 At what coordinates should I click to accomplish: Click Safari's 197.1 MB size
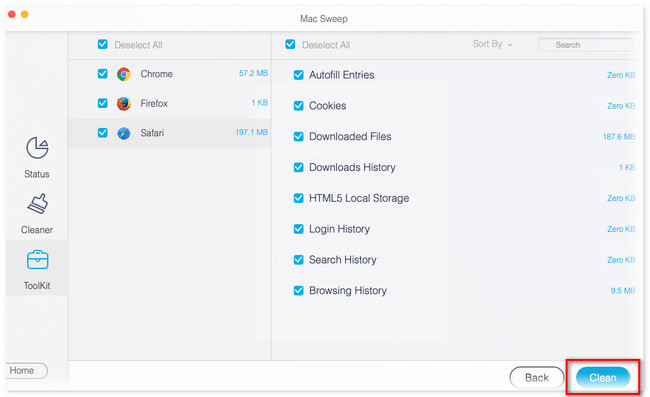(251, 132)
